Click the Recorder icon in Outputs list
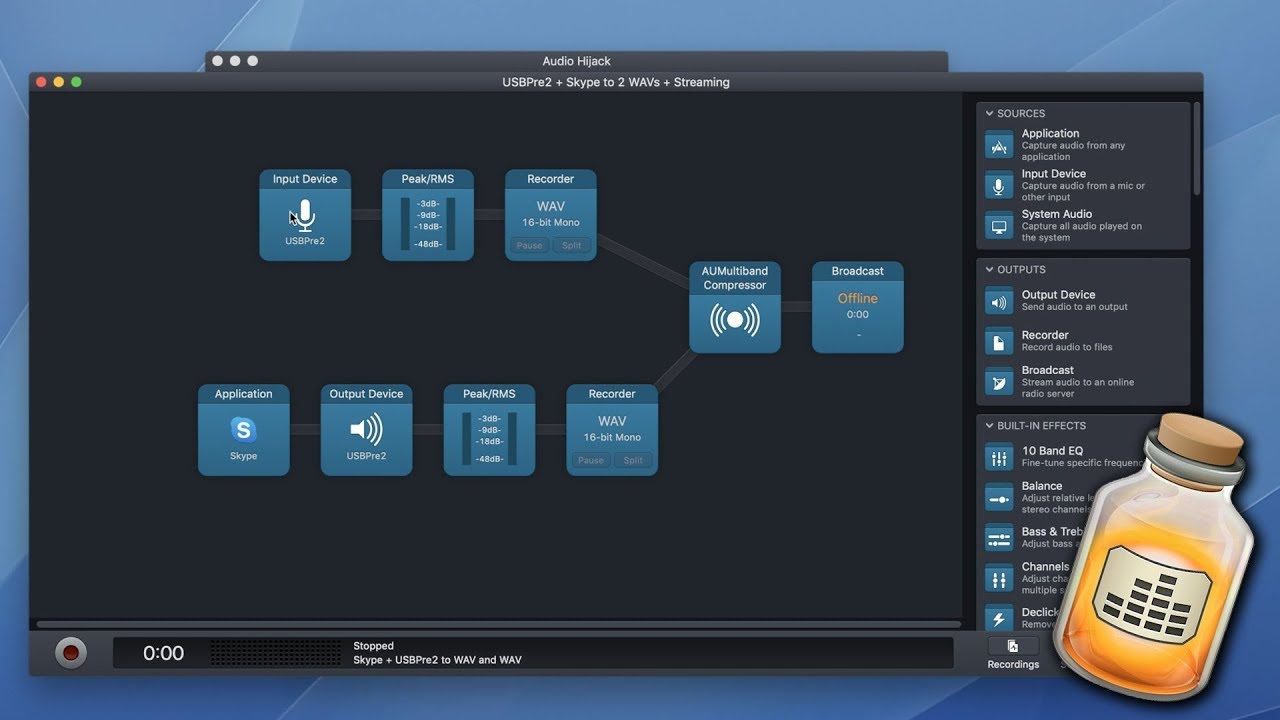 (x=999, y=341)
